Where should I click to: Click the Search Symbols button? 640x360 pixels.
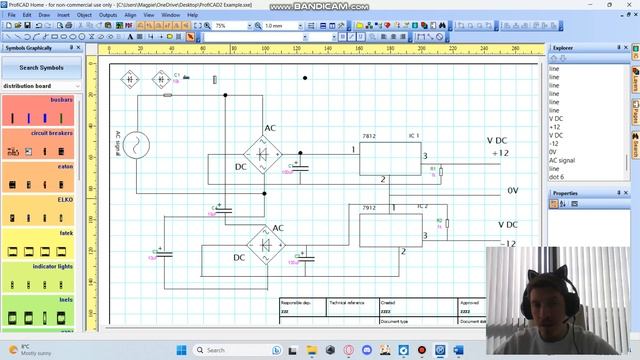[x=41, y=68]
